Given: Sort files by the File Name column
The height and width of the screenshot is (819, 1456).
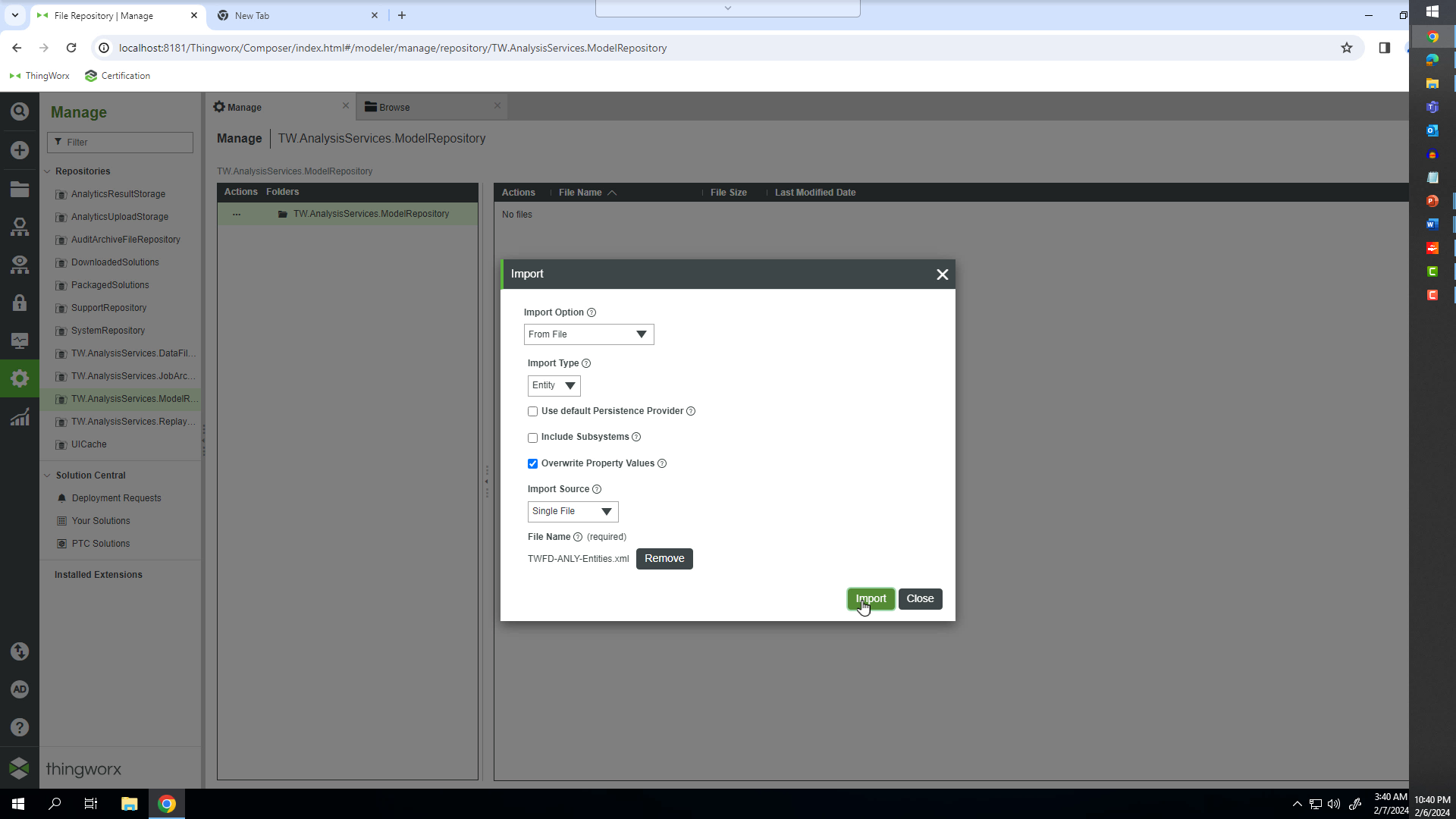Looking at the screenshot, I should (581, 193).
